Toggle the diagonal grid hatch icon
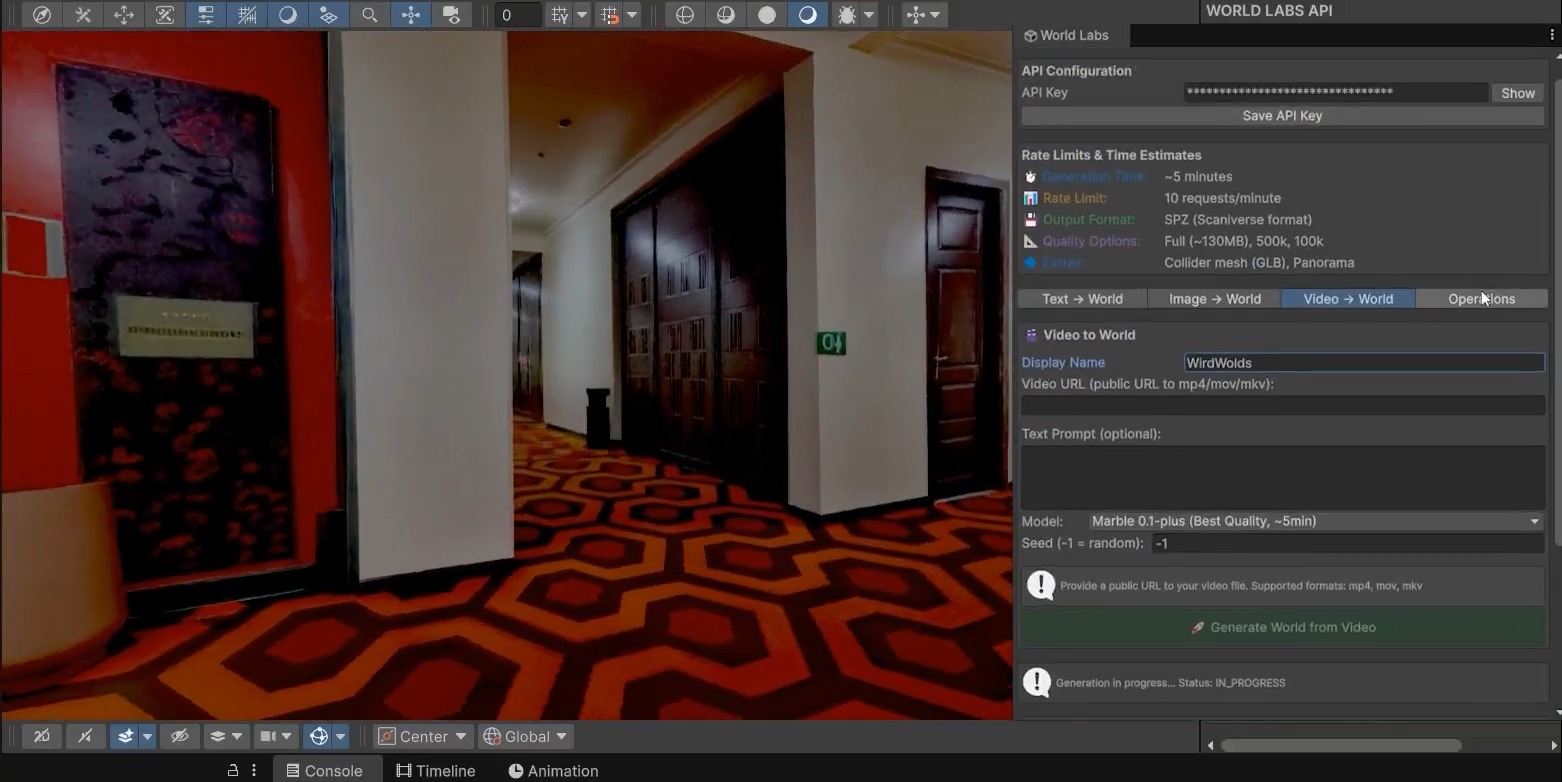The width and height of the screenshot is (1562, 782). 247,15
